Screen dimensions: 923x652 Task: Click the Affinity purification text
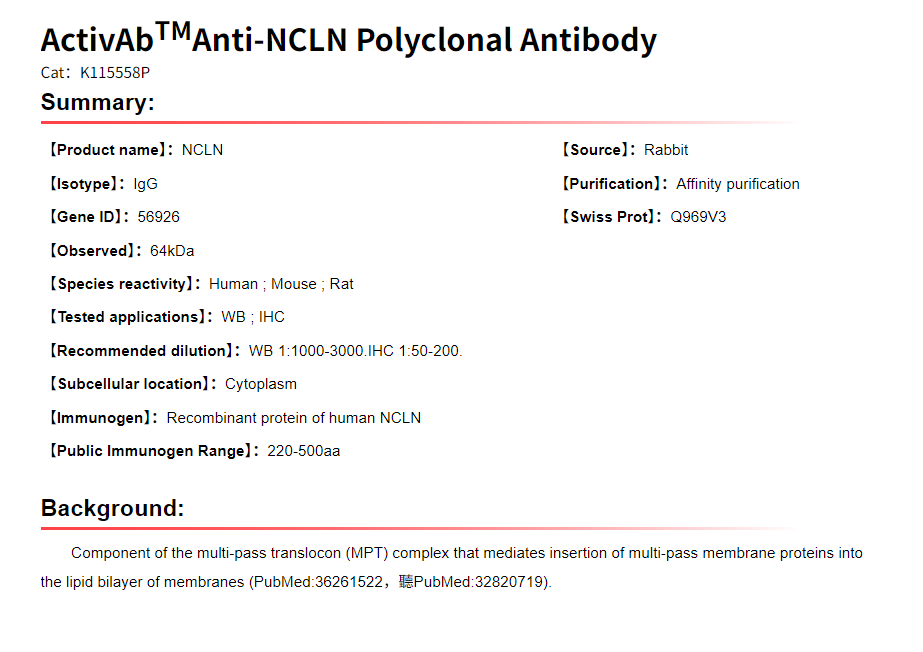[x=738, y=184]
